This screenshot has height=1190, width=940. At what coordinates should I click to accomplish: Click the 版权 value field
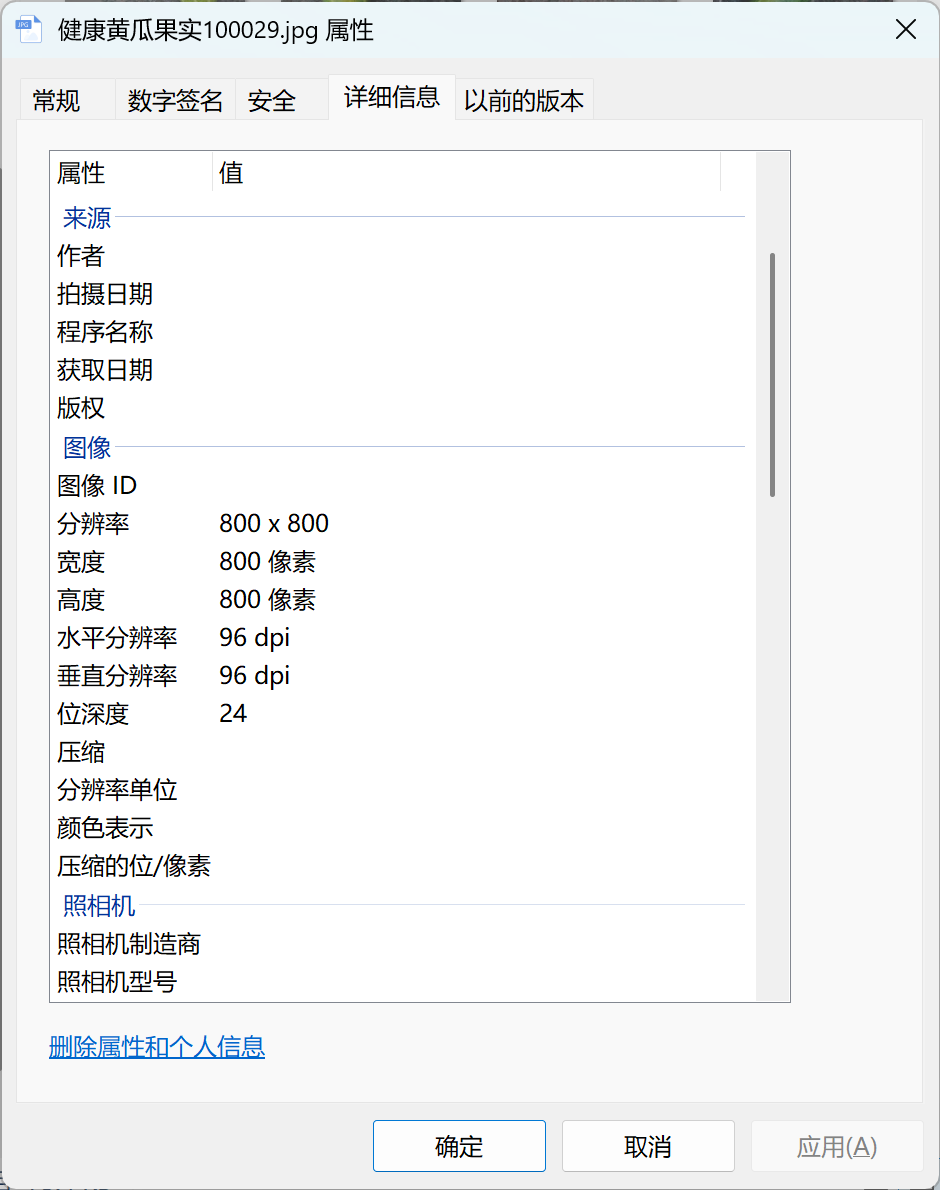[x=400, y=409]
